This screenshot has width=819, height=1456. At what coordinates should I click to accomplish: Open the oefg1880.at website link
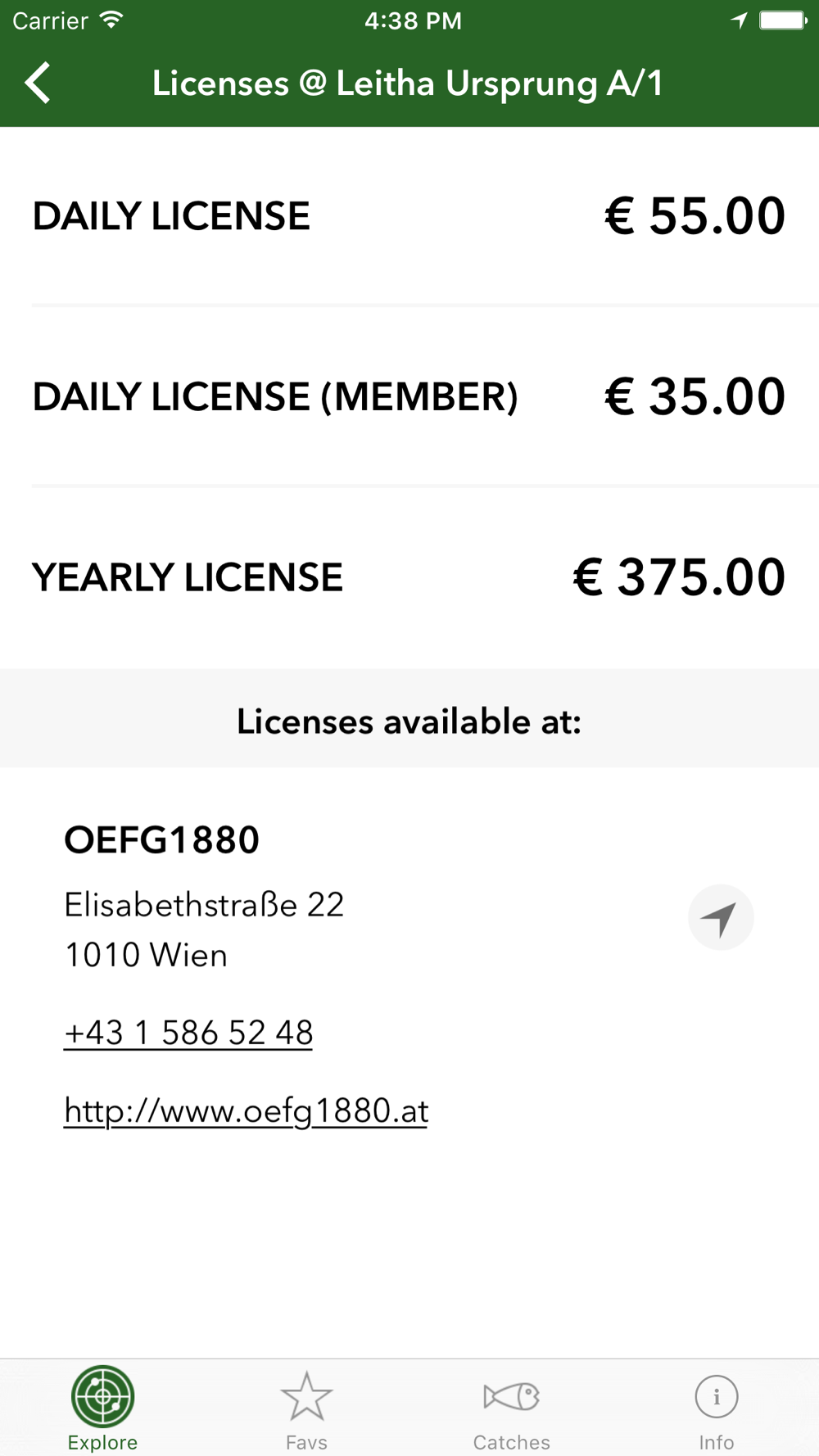pos(246,1111)
